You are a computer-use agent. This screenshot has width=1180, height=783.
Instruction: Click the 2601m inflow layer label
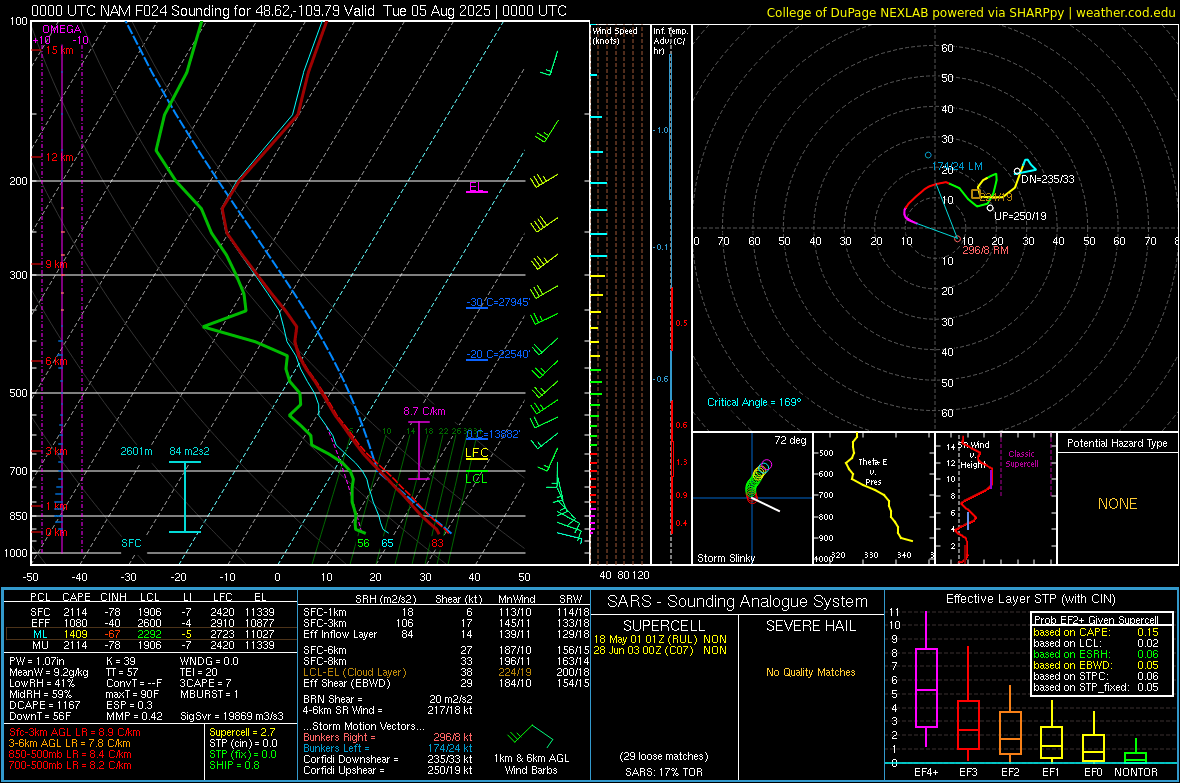click(136, 451)
